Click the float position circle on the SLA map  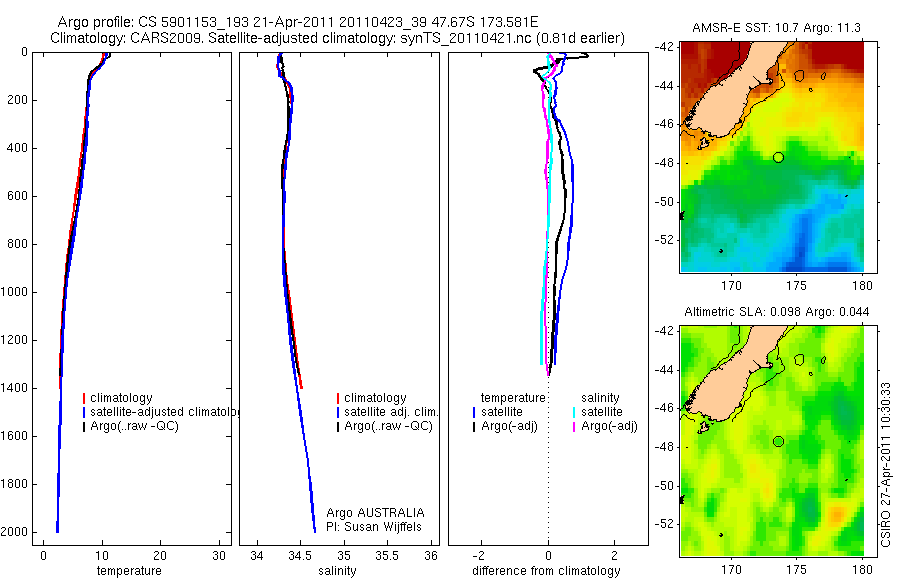tap(778, 442)
